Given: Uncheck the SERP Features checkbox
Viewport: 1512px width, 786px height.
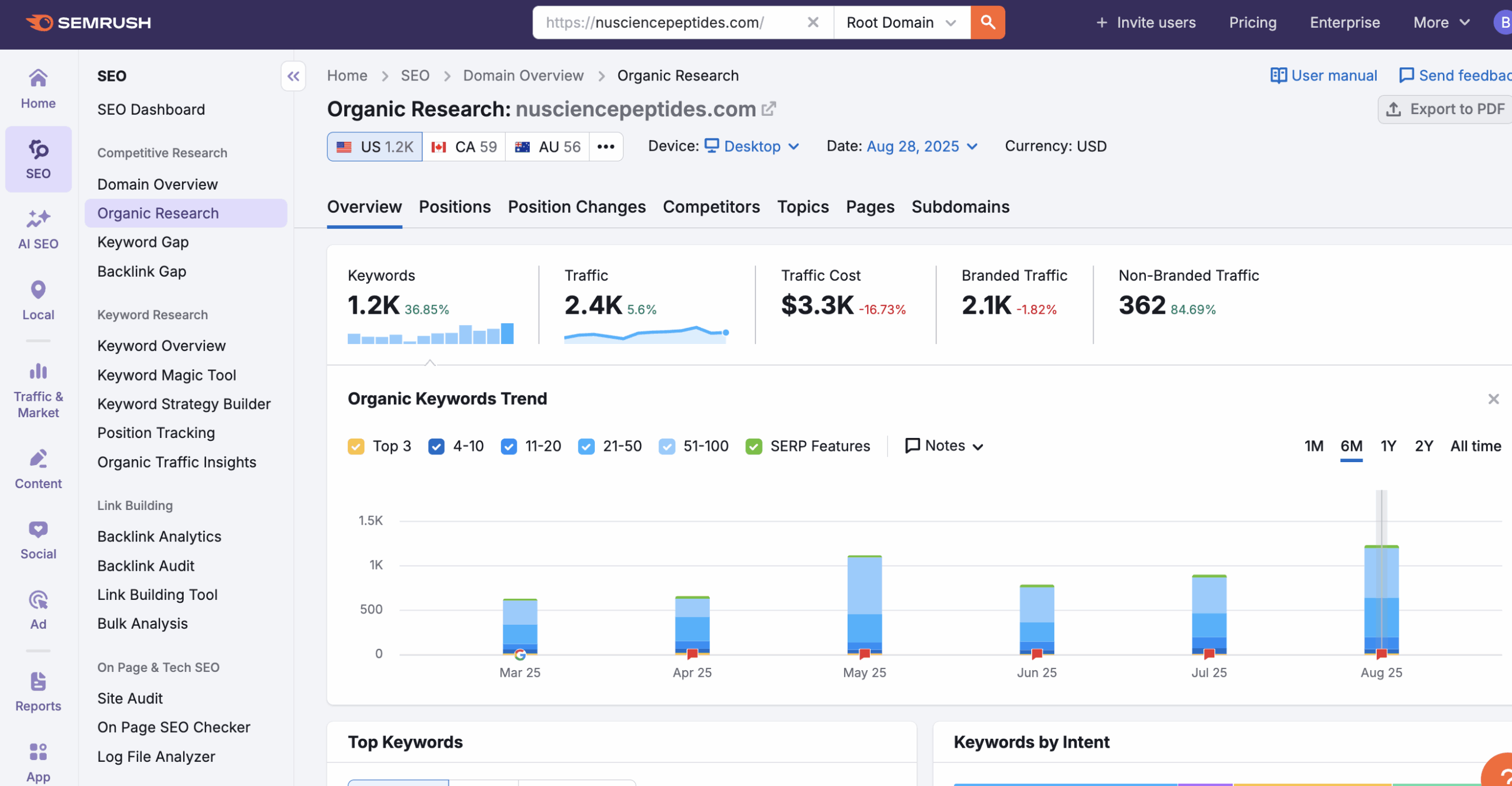Looking at the screenshot, I should [x=754, y=446].
